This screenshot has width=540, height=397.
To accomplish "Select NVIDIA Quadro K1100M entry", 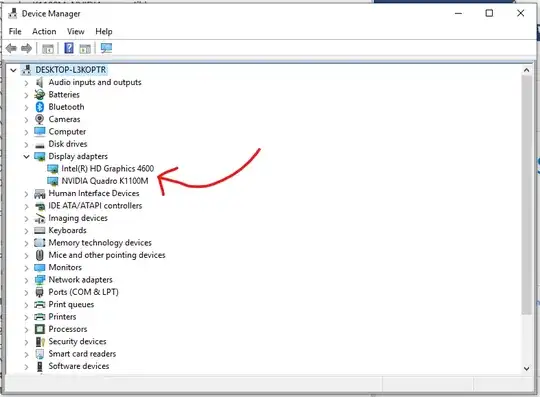I will (105, 181).
